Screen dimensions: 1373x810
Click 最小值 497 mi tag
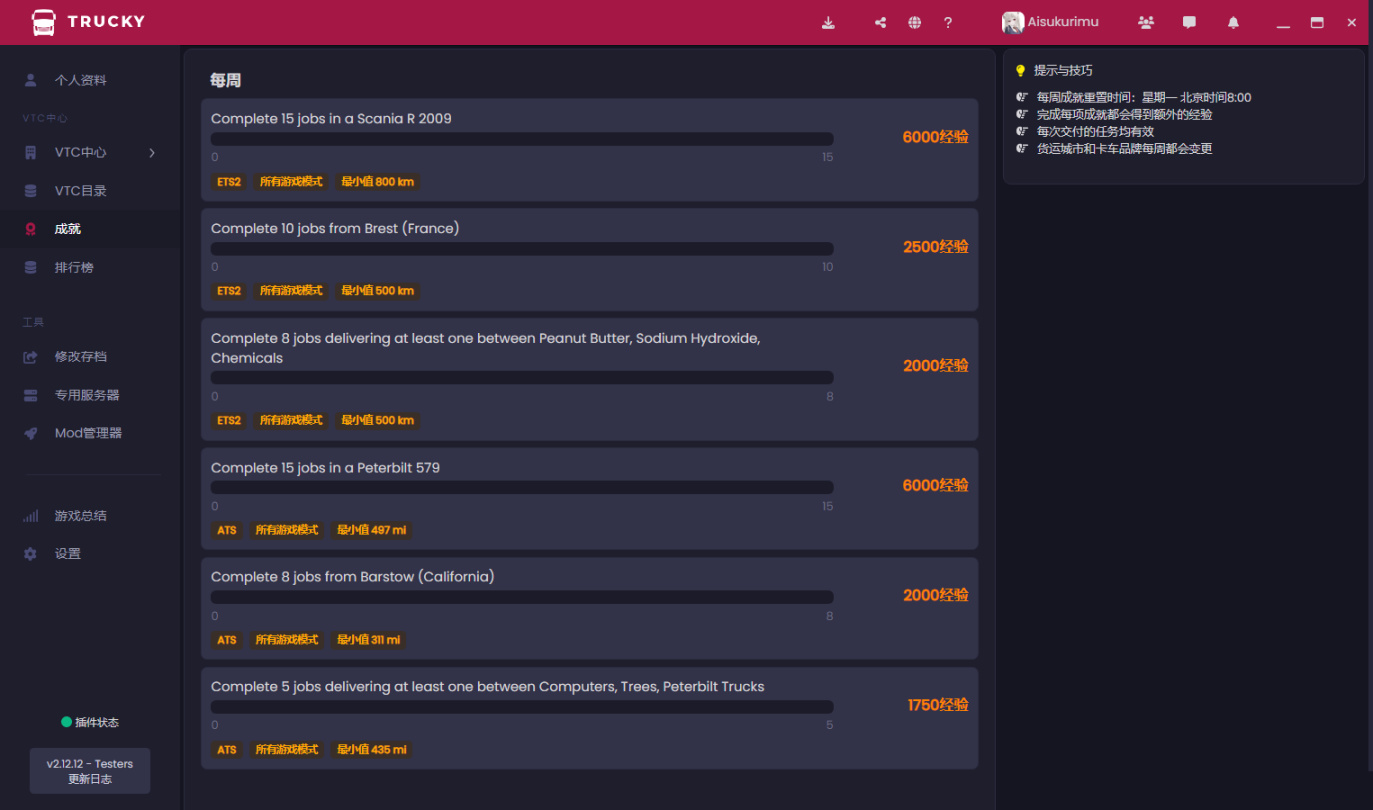(371, 530)
